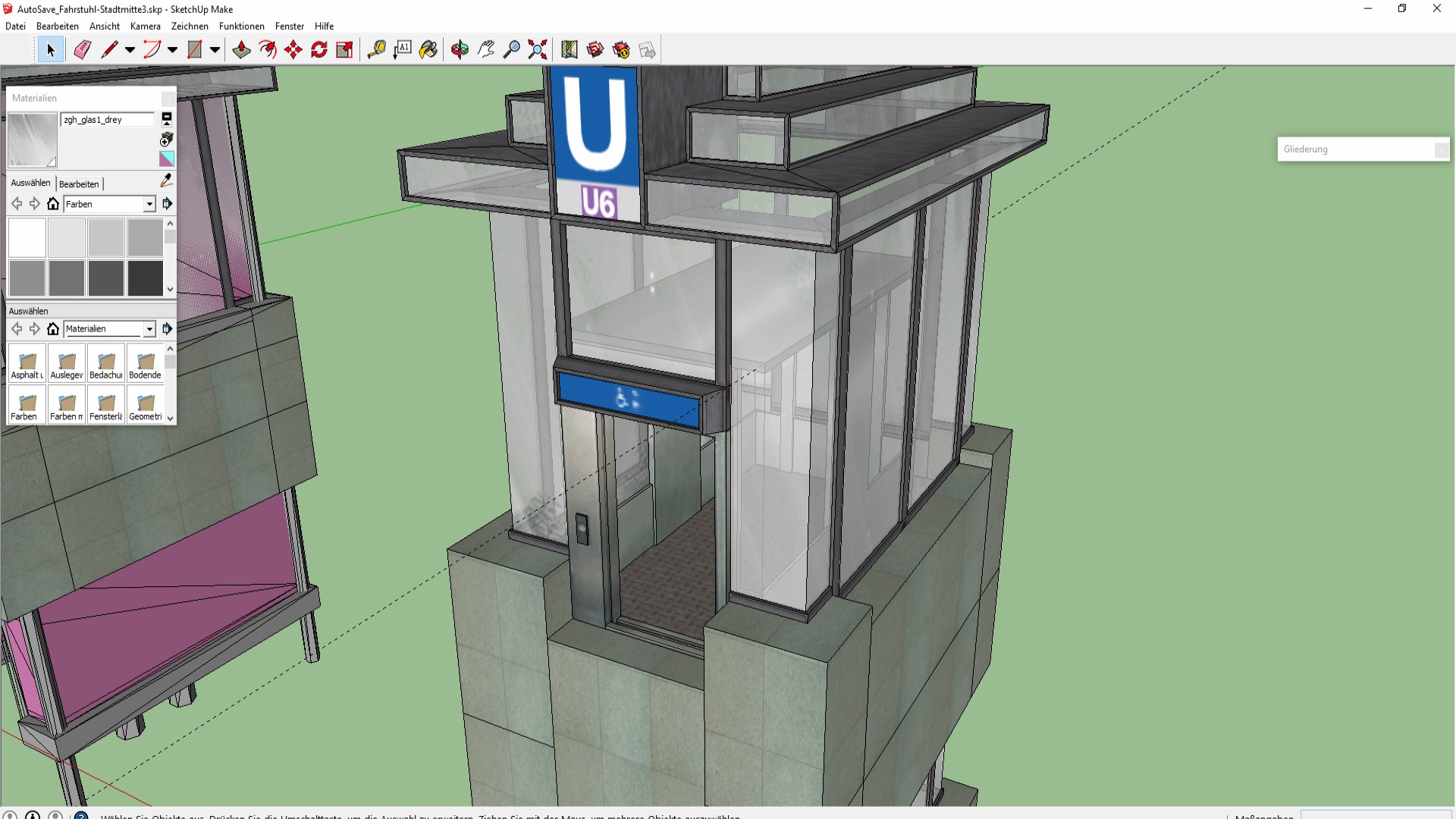
Task: Open the Bearbeiten menu in menu bar
Action: tap(58, 26)
